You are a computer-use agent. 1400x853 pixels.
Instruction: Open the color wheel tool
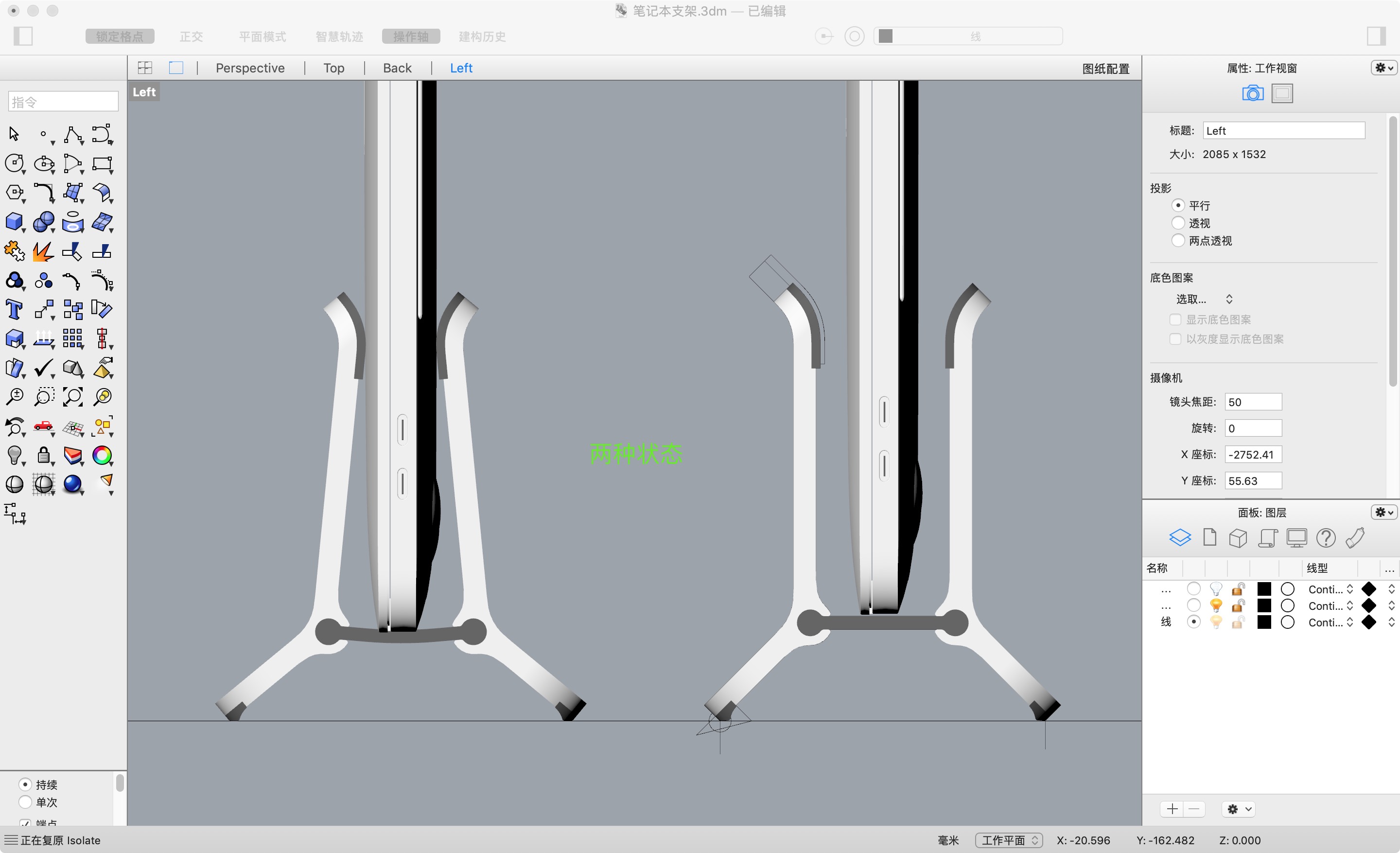[103, 456]
